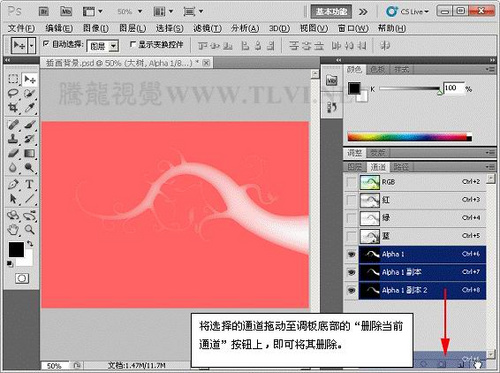Select the Dodge tool
This screenshot has width=500, height=373.
pyautogui.click(x=30, y=168)
